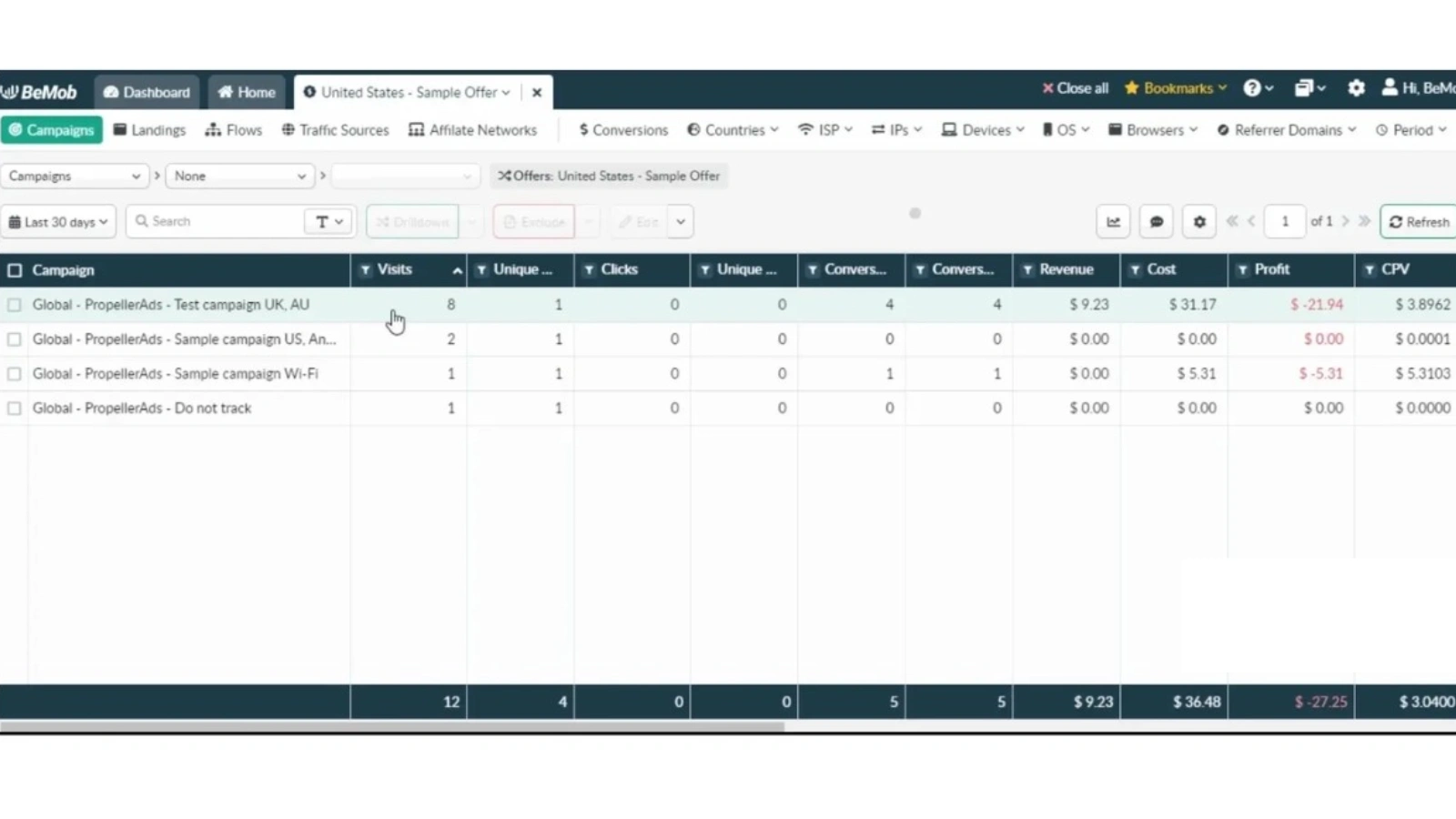
Task: Select the Campaigns menu item
Action: pyautogui.click(x=52, y=129)
